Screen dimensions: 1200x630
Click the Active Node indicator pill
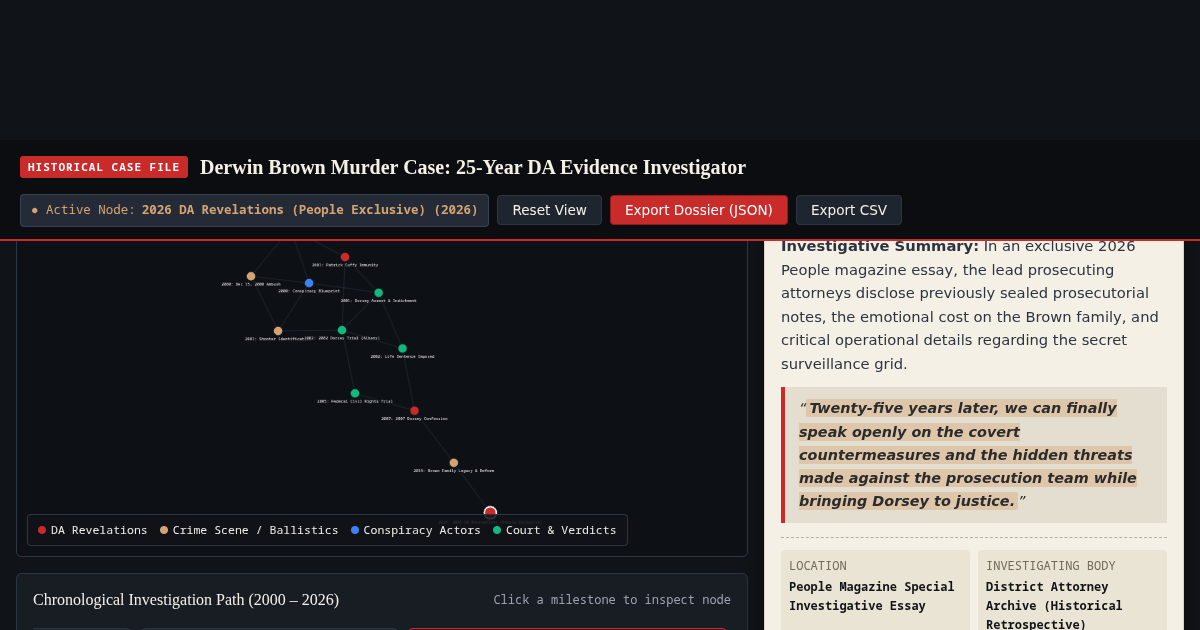coord(254,210)
